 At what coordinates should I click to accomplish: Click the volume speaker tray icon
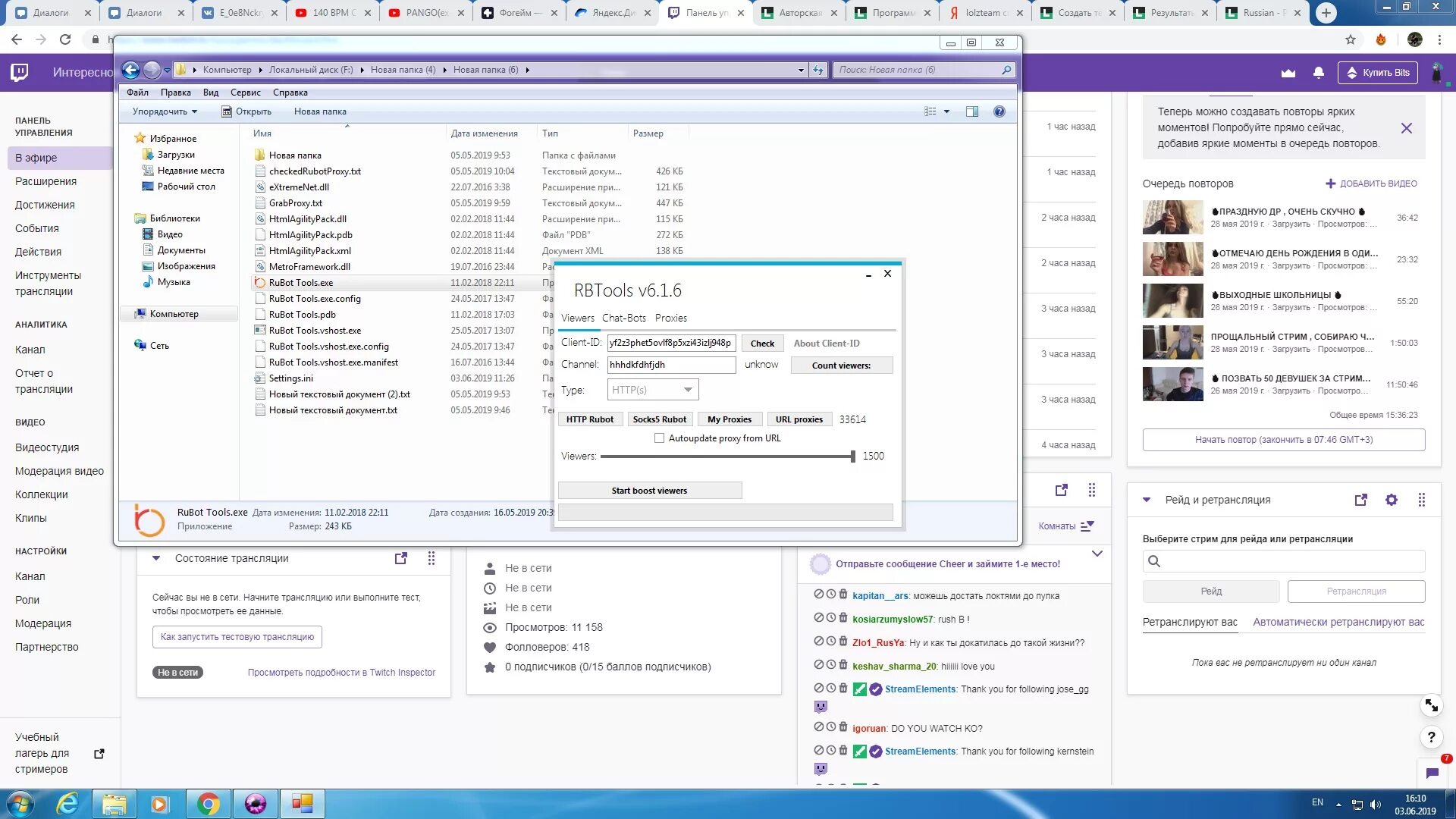tap(1376, 805)
